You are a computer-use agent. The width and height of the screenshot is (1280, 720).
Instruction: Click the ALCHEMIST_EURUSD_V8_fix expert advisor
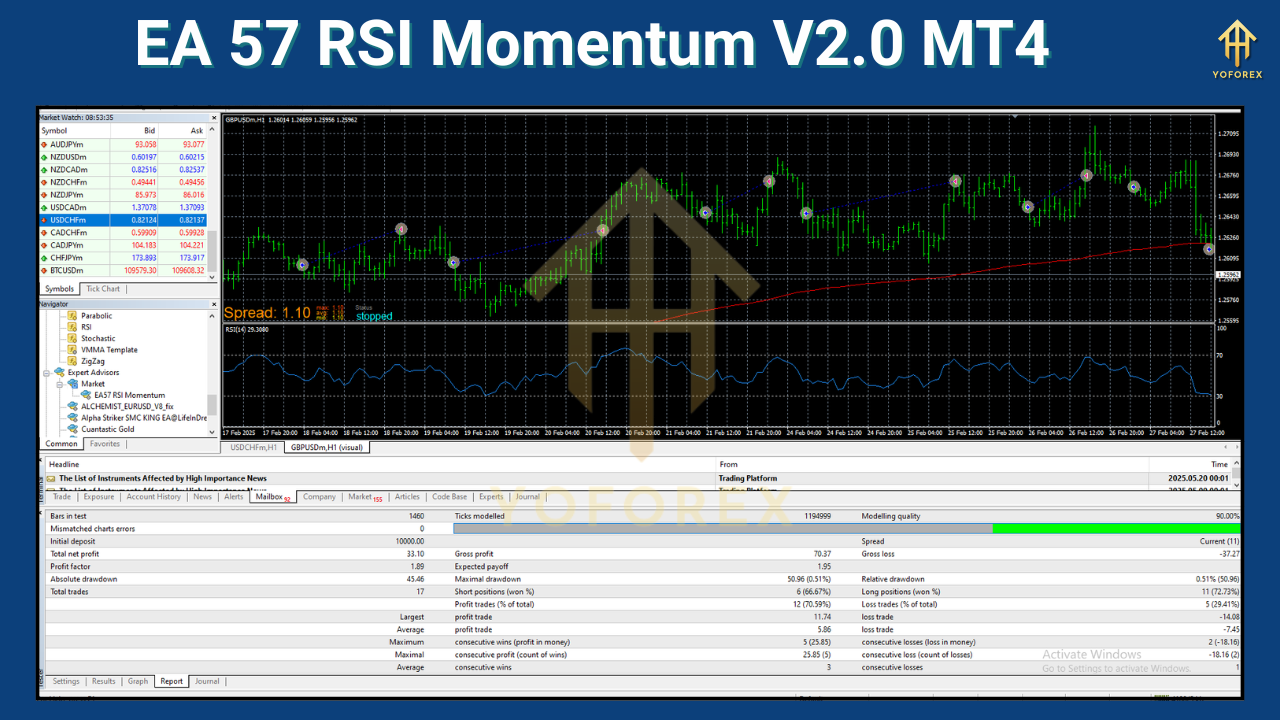(x=130, y=406)
